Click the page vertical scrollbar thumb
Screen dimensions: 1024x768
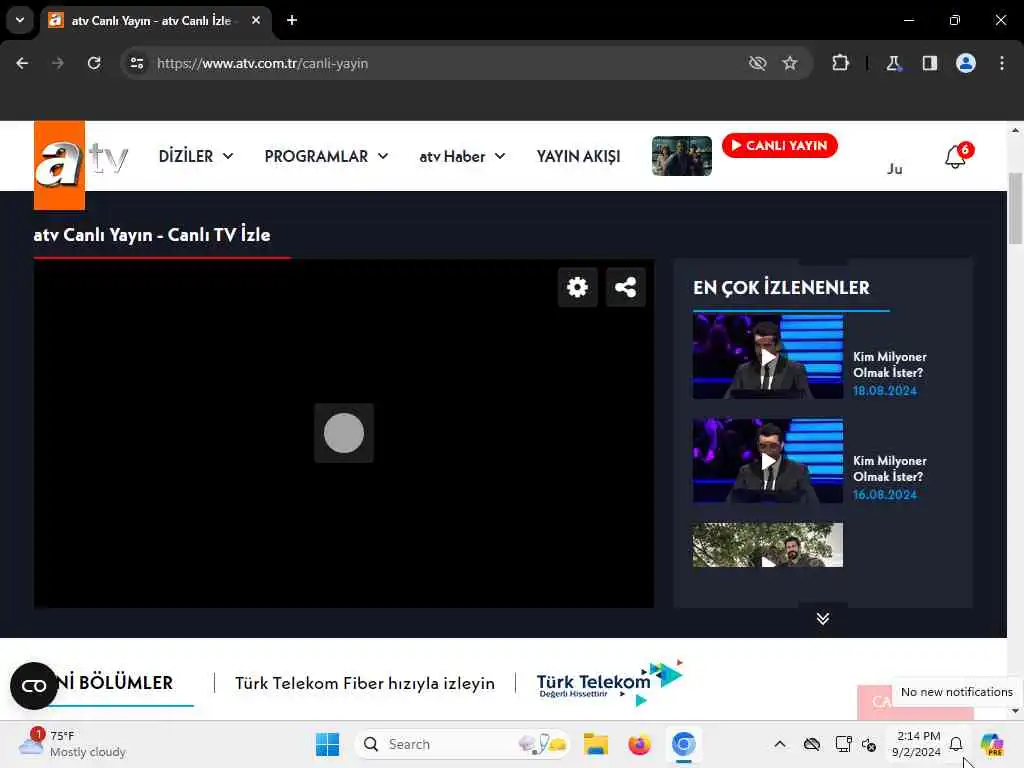[1015, 208]
